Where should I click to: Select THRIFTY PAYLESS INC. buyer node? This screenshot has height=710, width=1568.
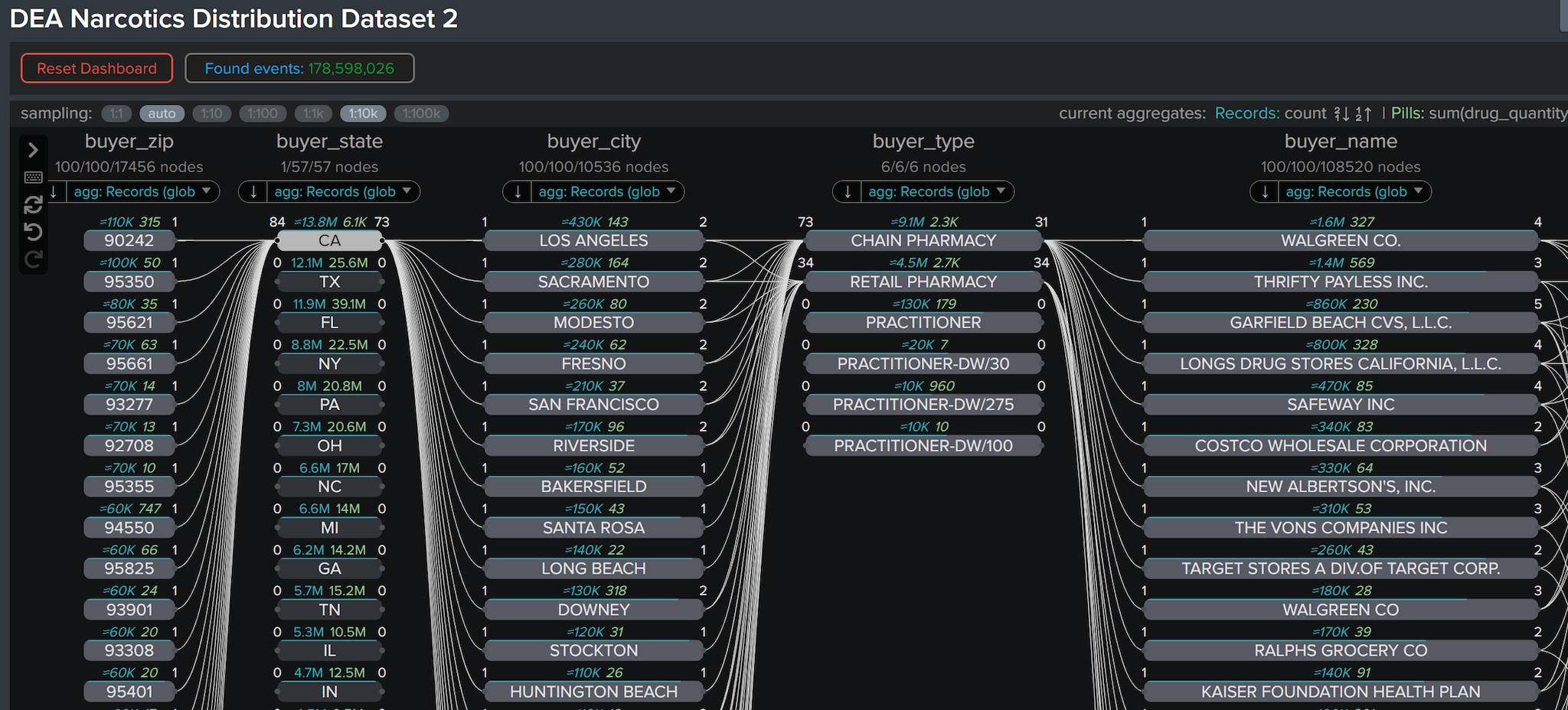(1341, 282)
